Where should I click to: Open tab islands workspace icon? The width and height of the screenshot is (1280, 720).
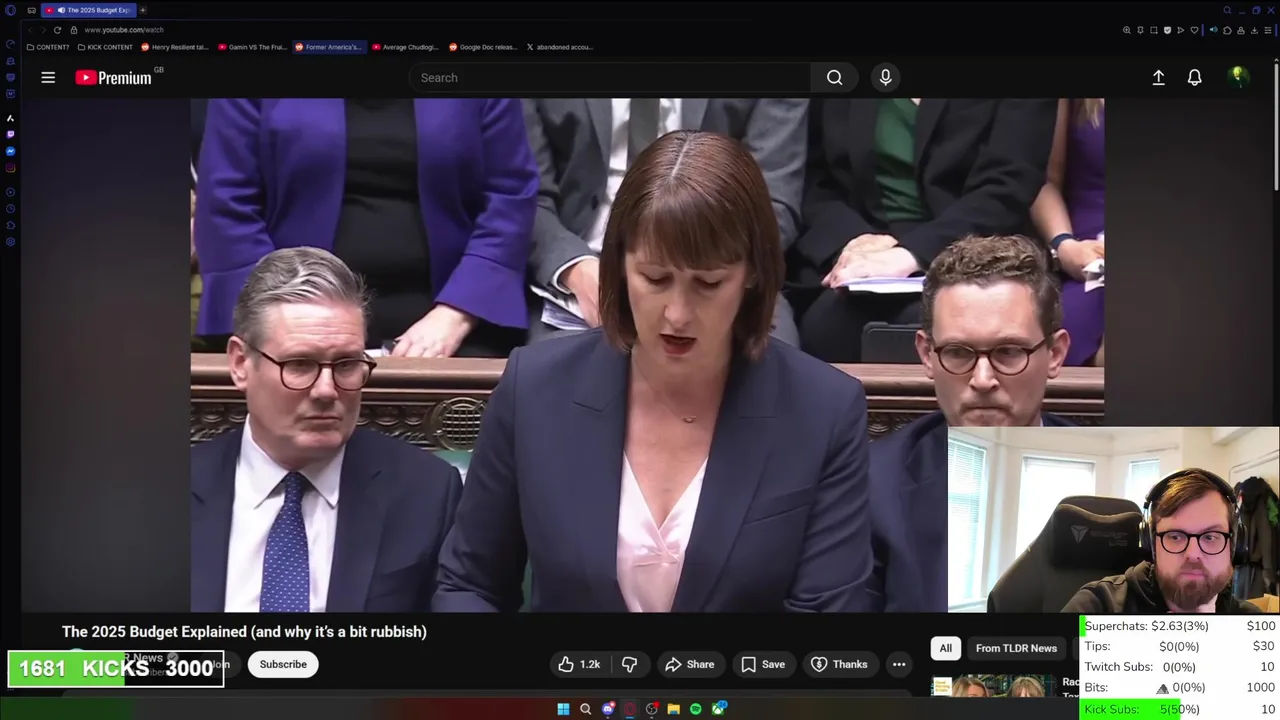pyautogui.click(x=31, y=10)
